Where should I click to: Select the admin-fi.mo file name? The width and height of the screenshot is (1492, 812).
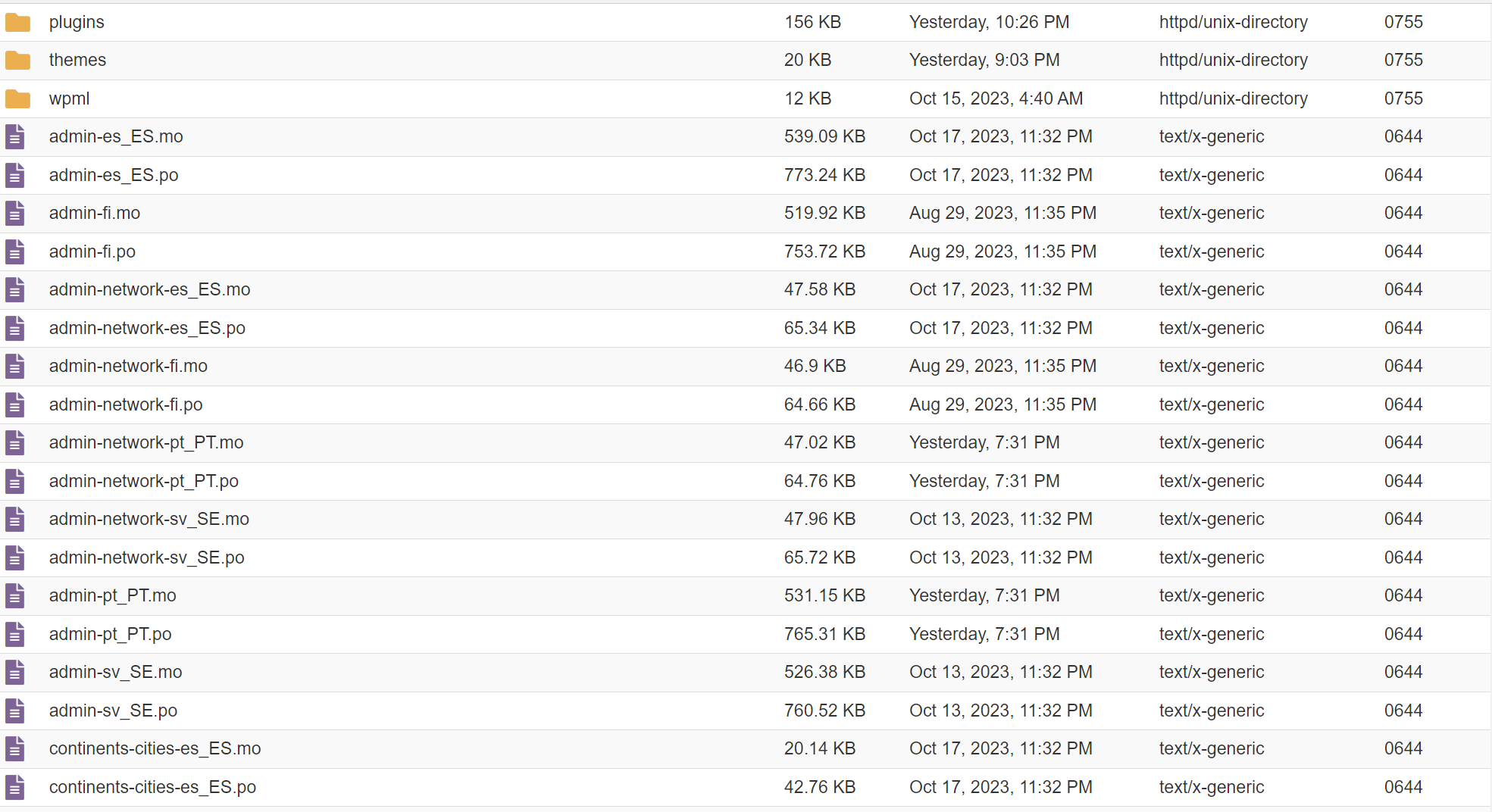pyautogui.click(x=95, y=213)
